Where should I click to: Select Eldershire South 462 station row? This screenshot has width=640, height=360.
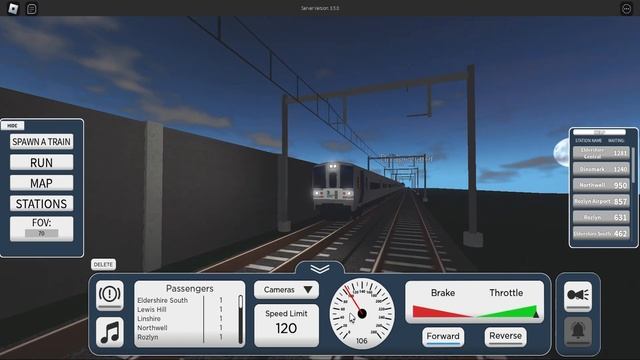point(601,233)
